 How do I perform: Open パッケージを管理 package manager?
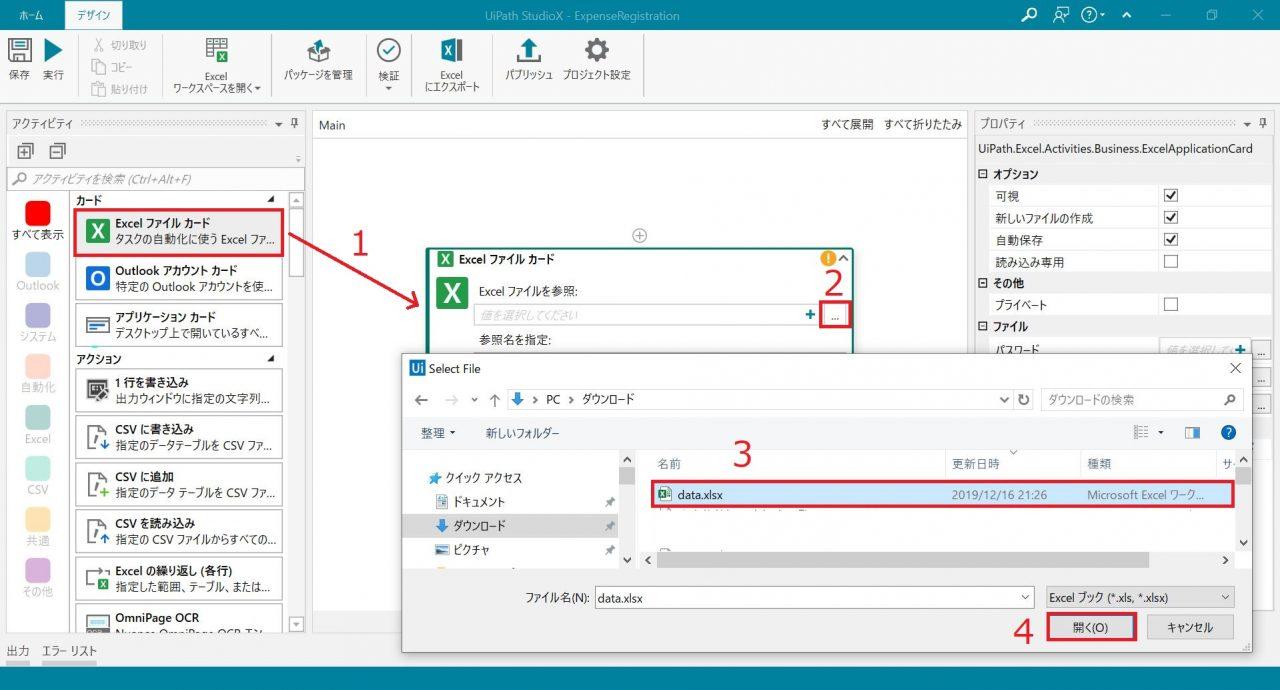coord(318,60)
